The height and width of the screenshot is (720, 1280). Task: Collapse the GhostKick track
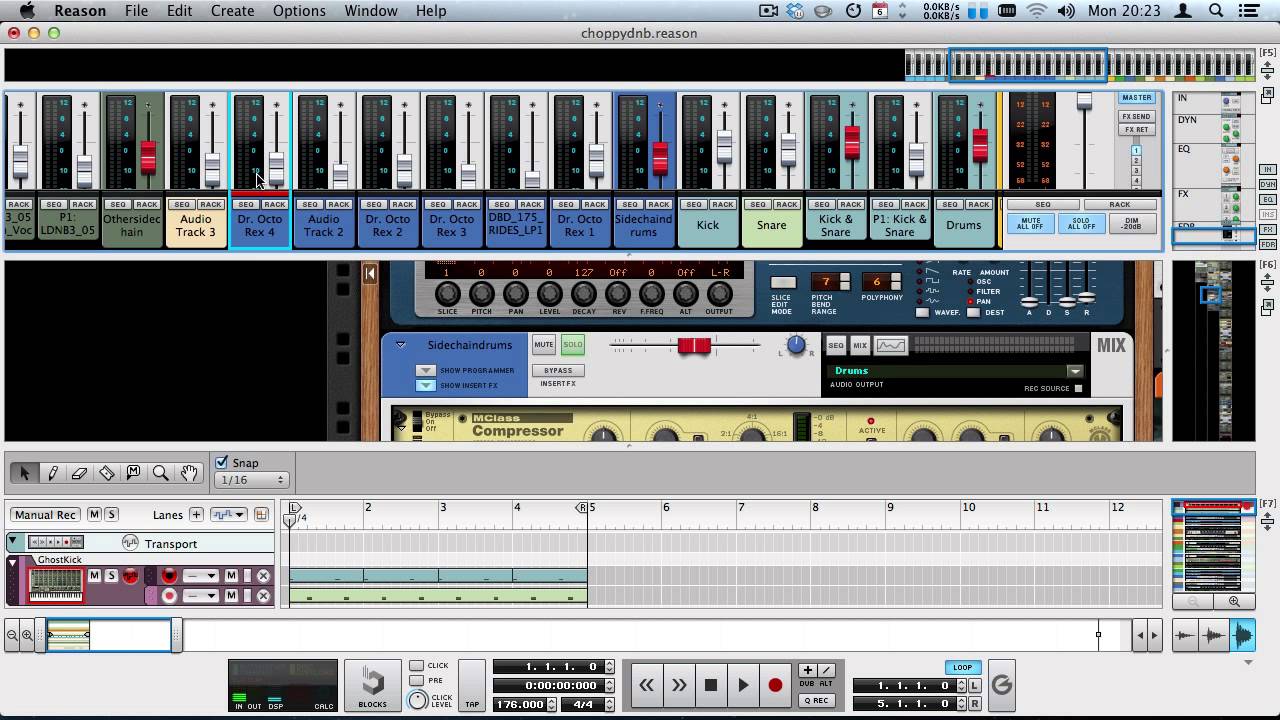[13, 562]
